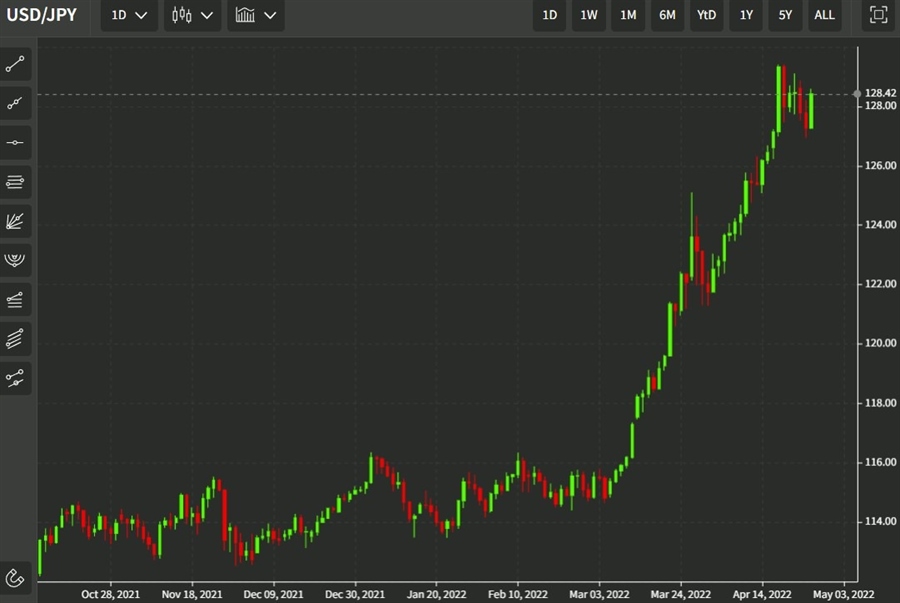Image resolution: width=900 pixels, height=603 pixels.
Task: Set the range to 1M
Action: (628, 15)
